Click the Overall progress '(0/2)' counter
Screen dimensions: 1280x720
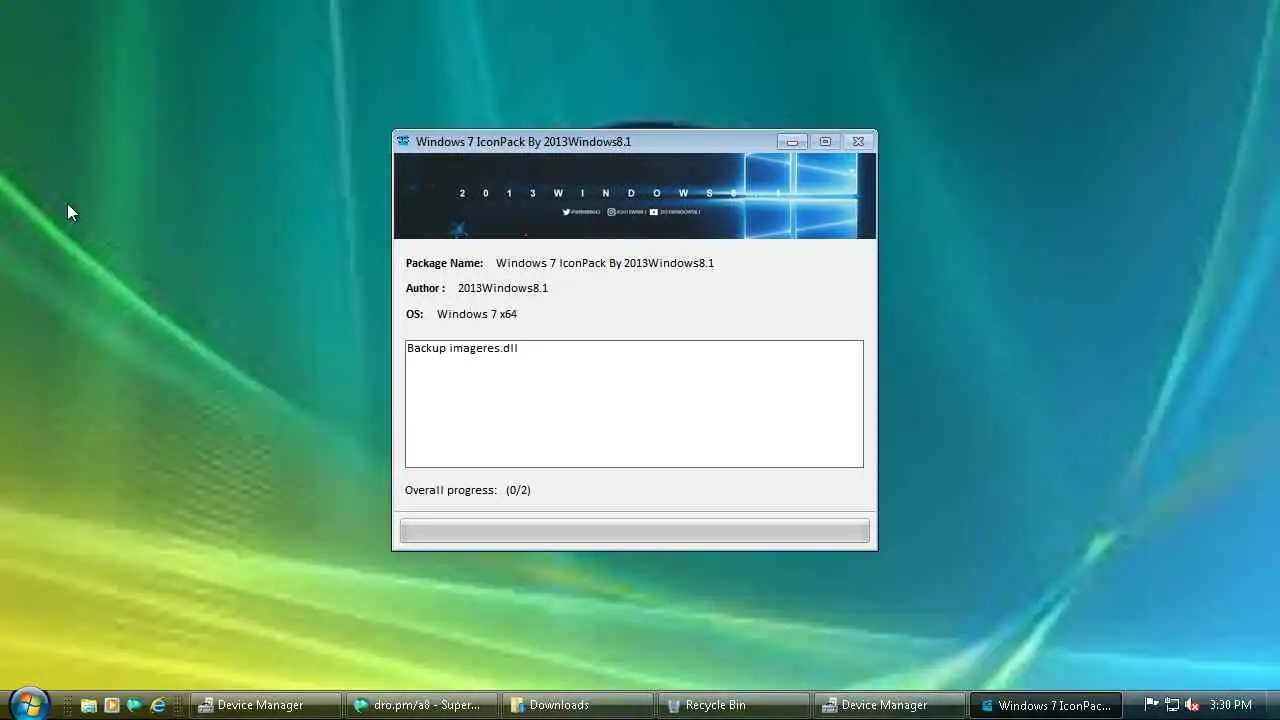point(518,490)
